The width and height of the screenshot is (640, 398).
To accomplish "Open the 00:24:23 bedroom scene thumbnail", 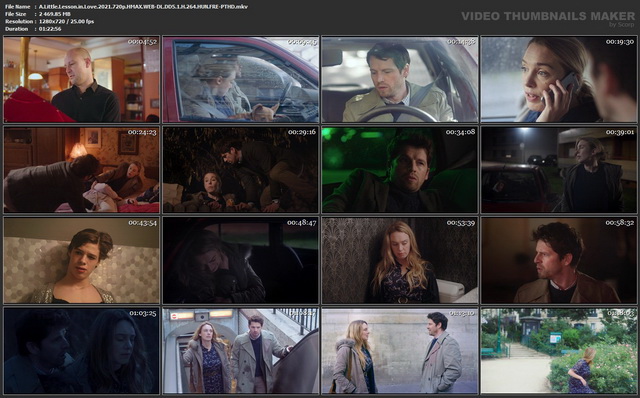I will (82, 170).
